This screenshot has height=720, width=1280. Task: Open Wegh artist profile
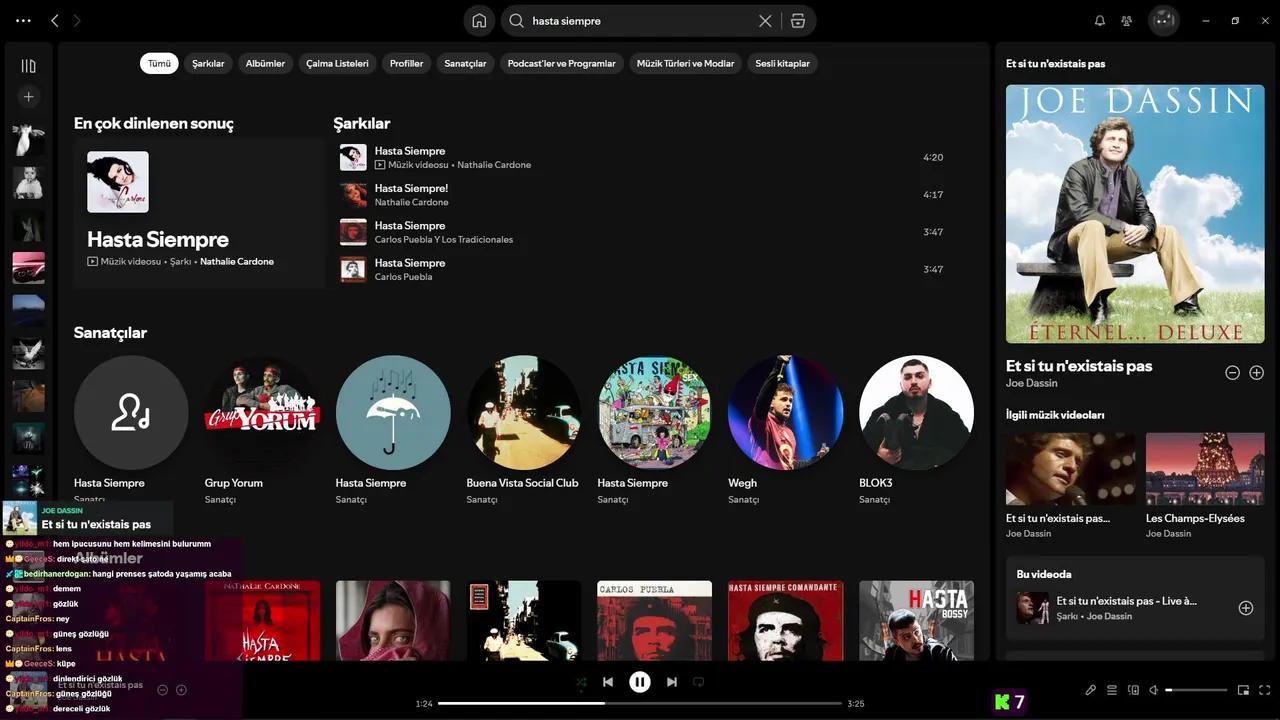(785, 430)
